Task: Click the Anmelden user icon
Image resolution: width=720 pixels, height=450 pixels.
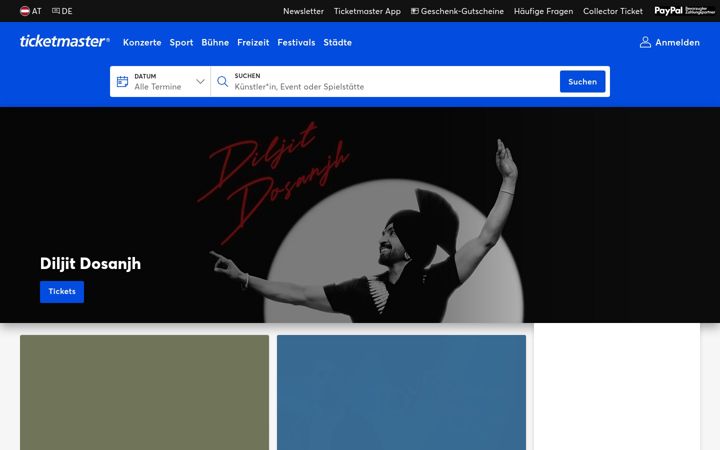Action: point(645,42)
